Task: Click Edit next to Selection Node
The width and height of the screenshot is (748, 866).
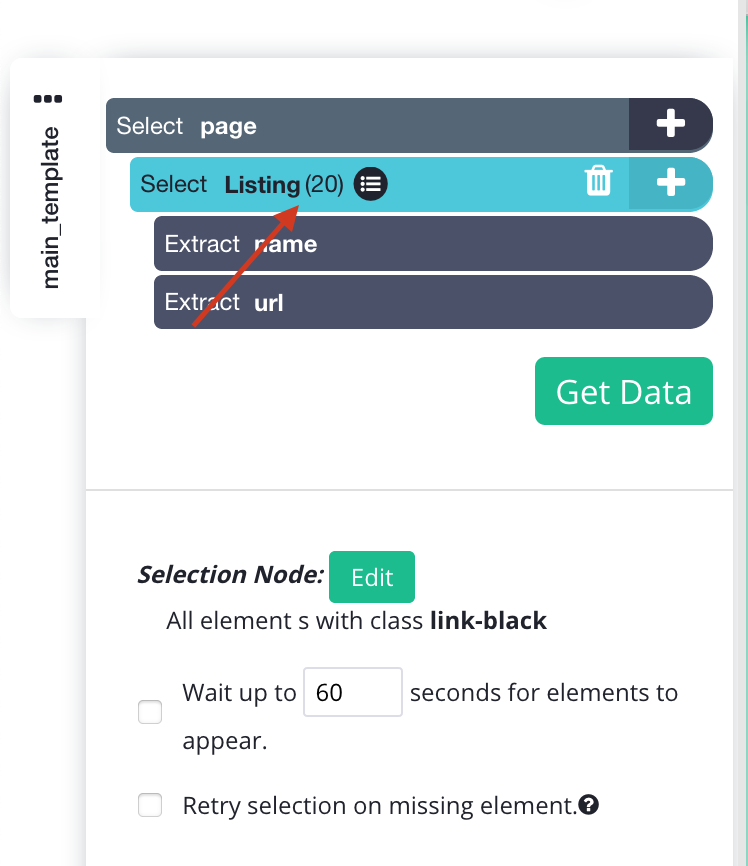Action: pyautogui.click(x=372, y=577)
